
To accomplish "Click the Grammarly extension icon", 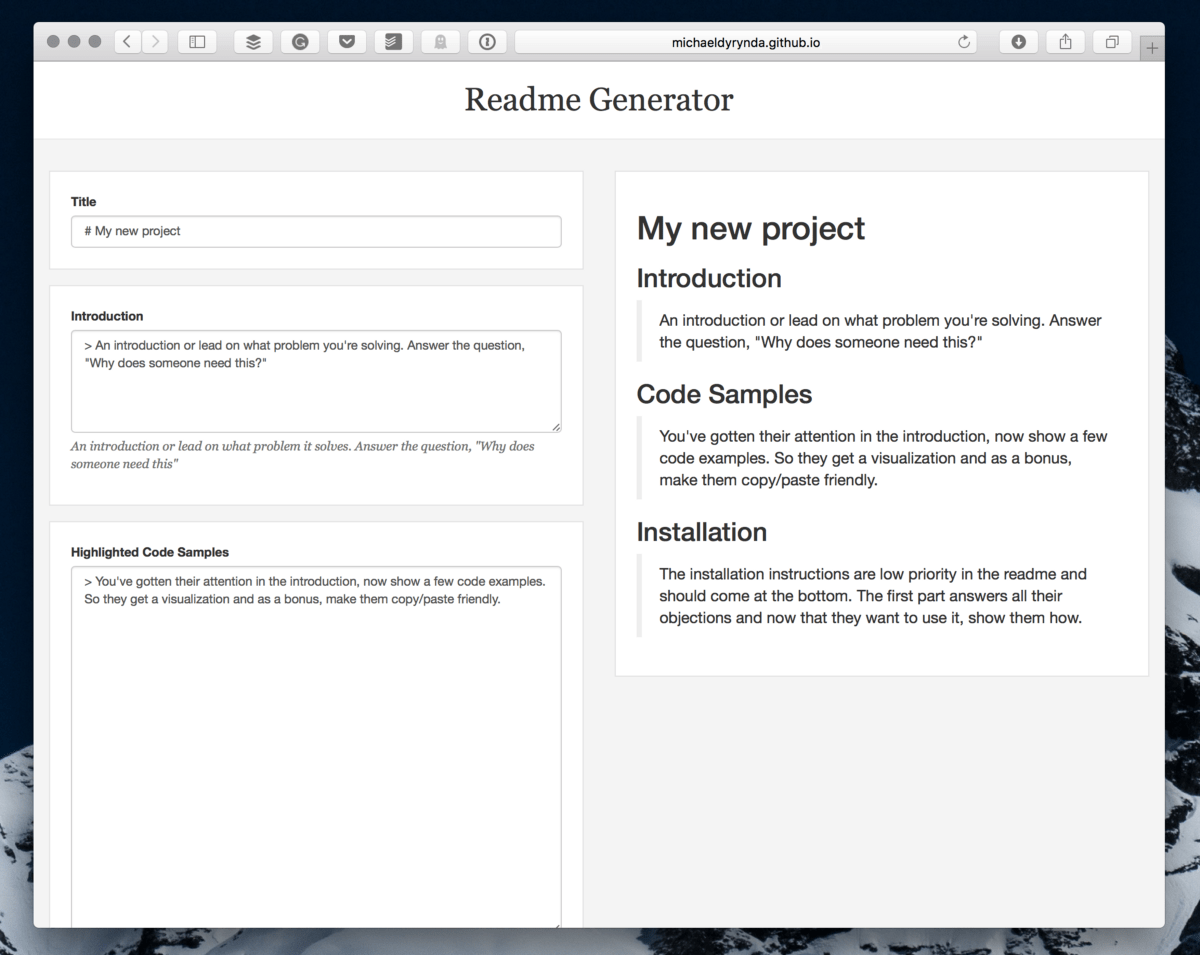I will (x=300, y=42).
